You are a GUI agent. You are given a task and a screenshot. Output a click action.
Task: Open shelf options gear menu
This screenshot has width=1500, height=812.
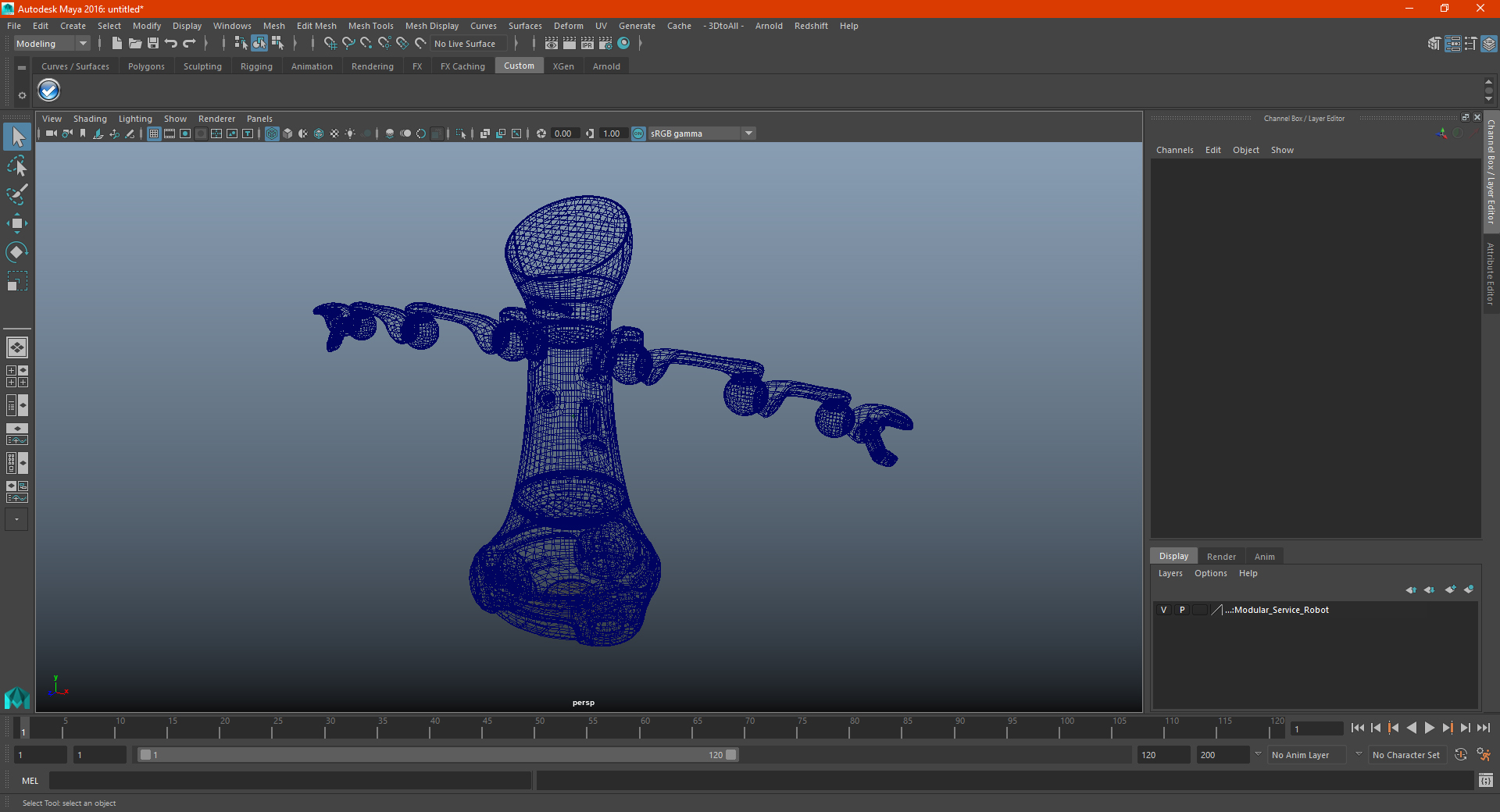coord(22,95)
